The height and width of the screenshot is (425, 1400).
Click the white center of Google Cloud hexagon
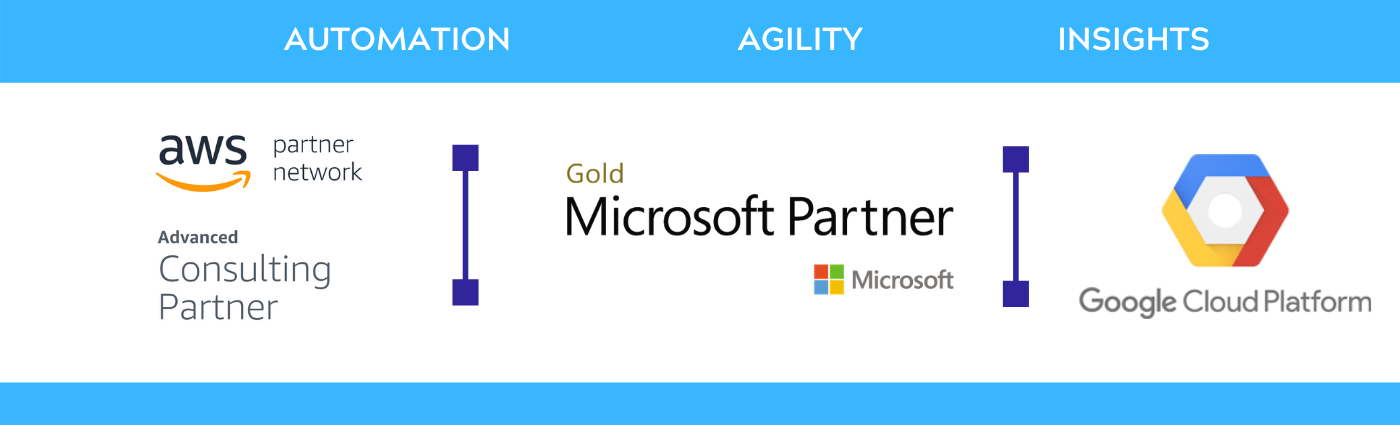point(1225,210)
